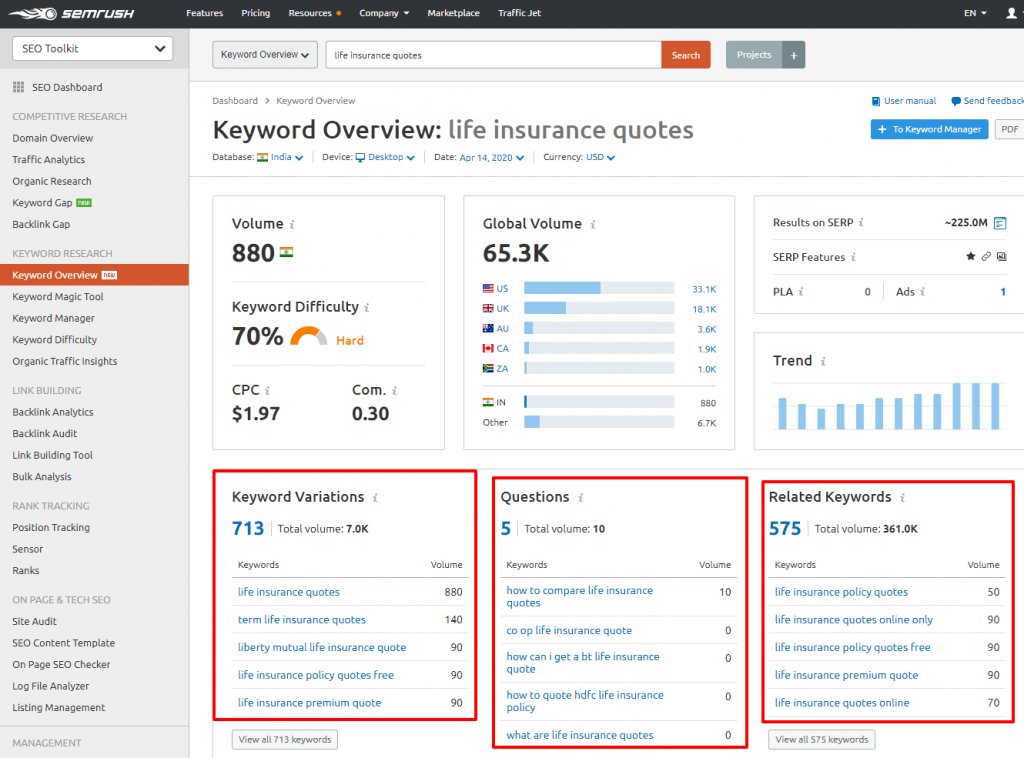Screen dimensions: 1024x758
Task: Open the Database India dropdown
Action: [x=280, y=157]
